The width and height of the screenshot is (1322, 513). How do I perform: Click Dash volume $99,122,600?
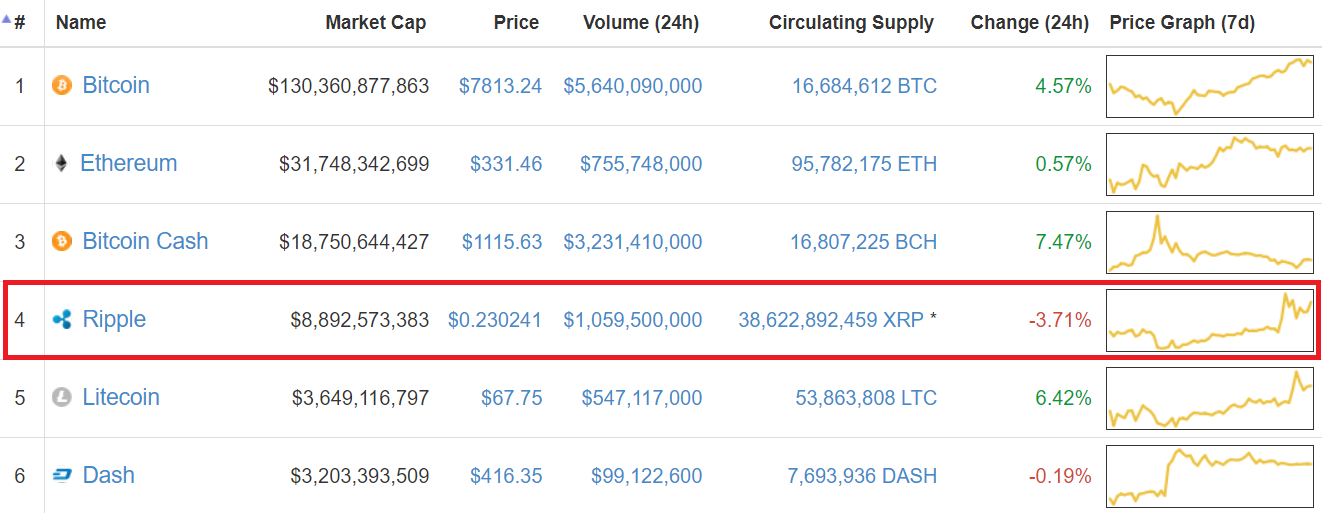647,476
